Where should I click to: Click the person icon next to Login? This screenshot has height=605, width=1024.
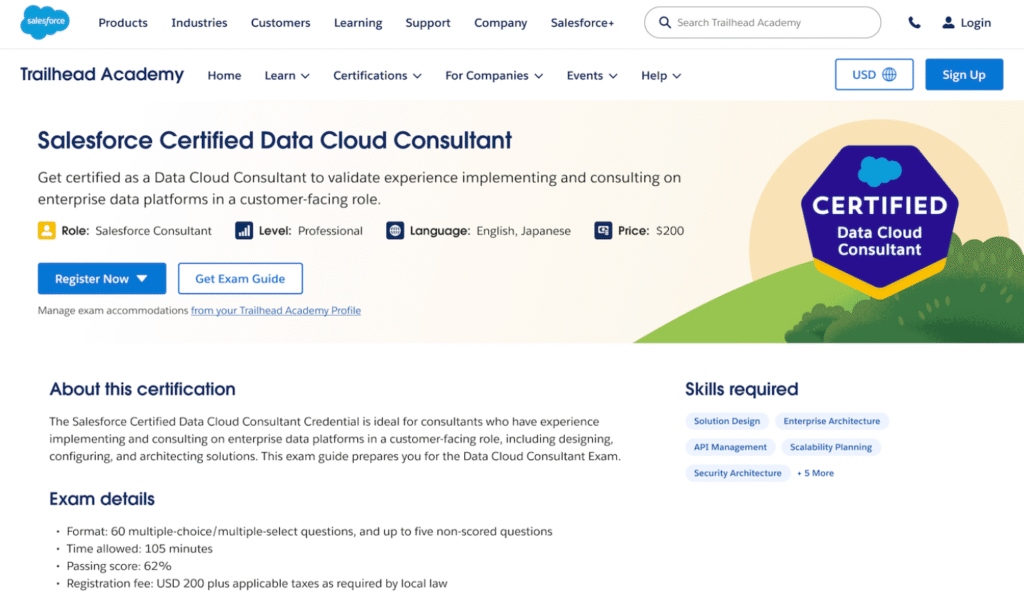coord(947,22)
